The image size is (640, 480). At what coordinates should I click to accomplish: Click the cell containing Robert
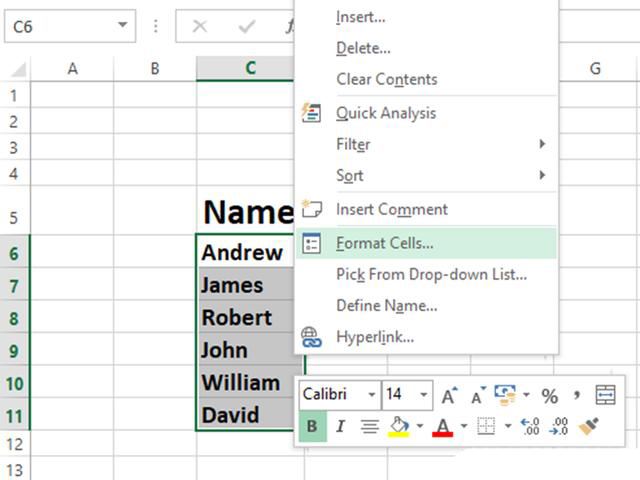(245, 317)
